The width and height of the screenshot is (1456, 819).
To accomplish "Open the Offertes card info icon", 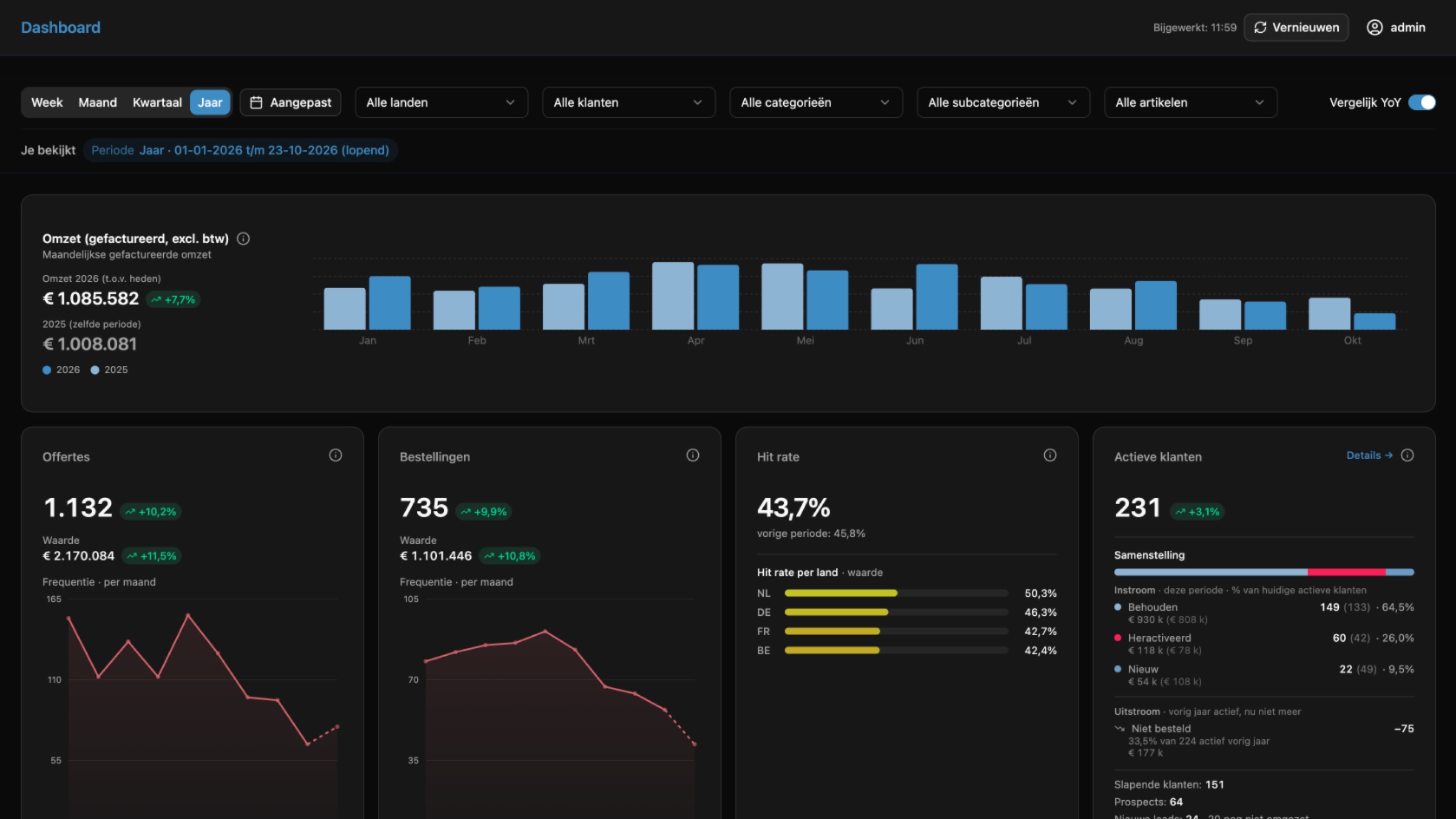I will tap(335, 455).
